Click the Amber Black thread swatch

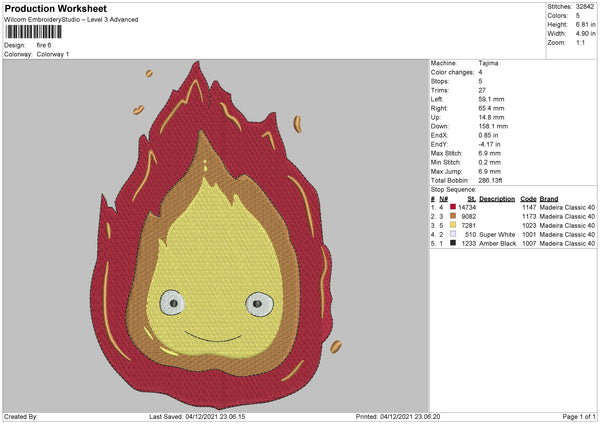point(453,243)
